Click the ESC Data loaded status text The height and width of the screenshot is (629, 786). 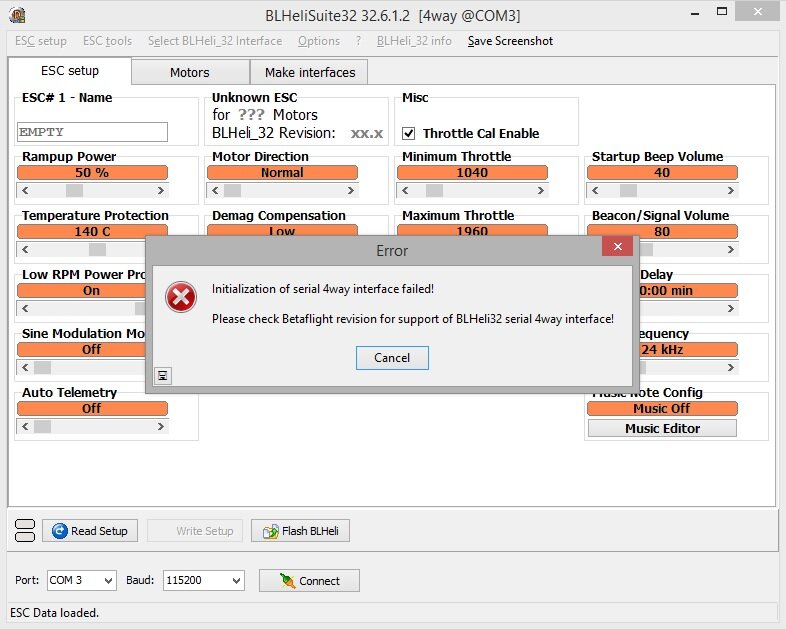pyautogui.click(x=54, y=612)
